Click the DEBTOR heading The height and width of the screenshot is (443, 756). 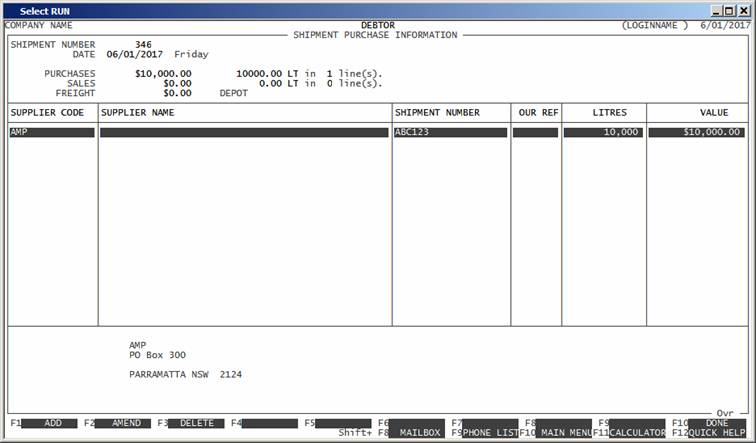point(378,25)
